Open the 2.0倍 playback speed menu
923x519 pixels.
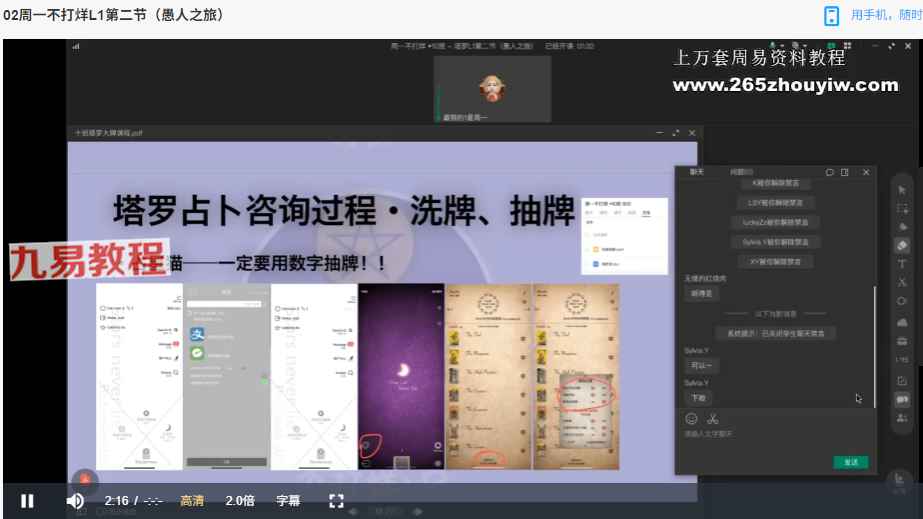click(x=240, y=501)
